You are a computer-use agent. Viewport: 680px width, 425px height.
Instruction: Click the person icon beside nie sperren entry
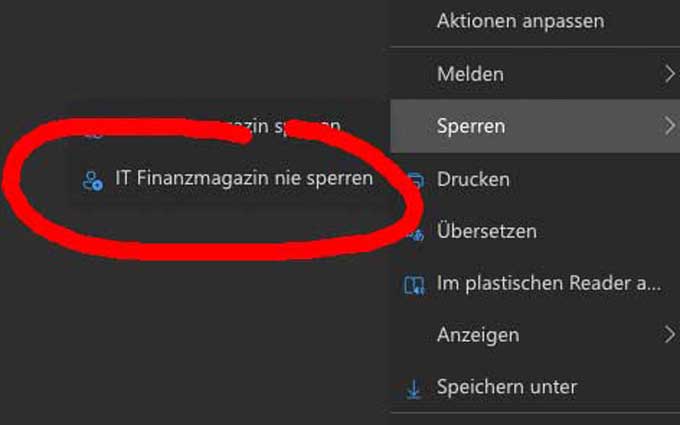pyautogui.click(x=92, y=181)
